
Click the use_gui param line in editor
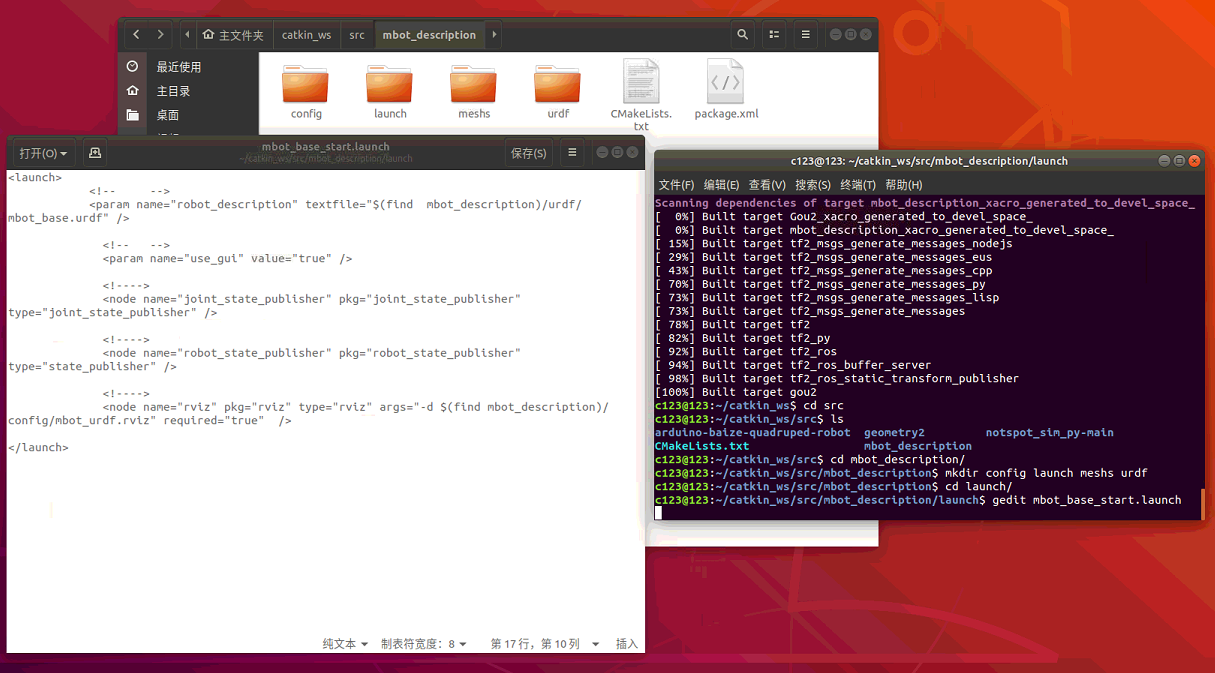coord(227,258)
